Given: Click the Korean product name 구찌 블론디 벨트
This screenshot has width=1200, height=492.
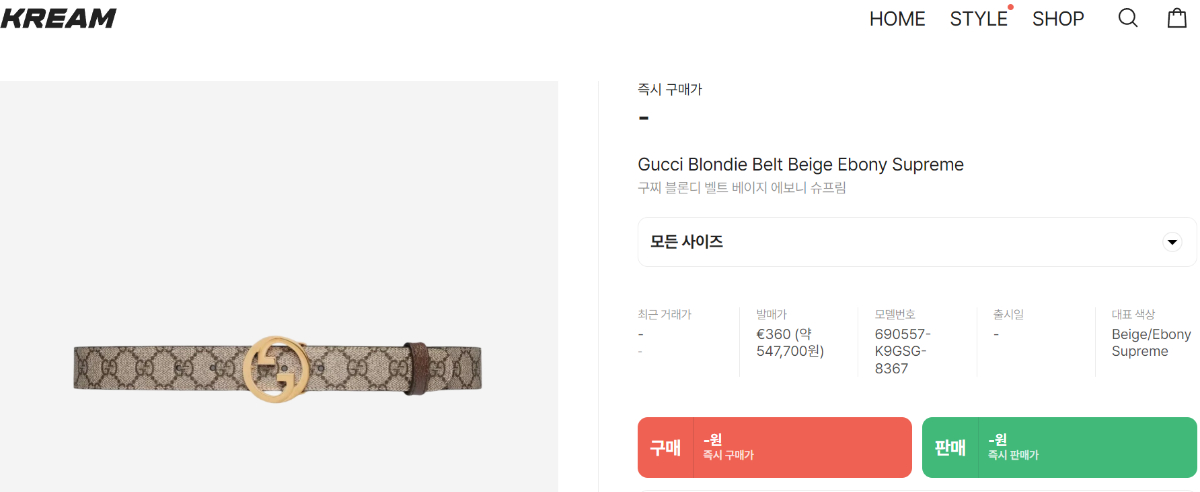Looking at the screenshot, I should 741,188.
